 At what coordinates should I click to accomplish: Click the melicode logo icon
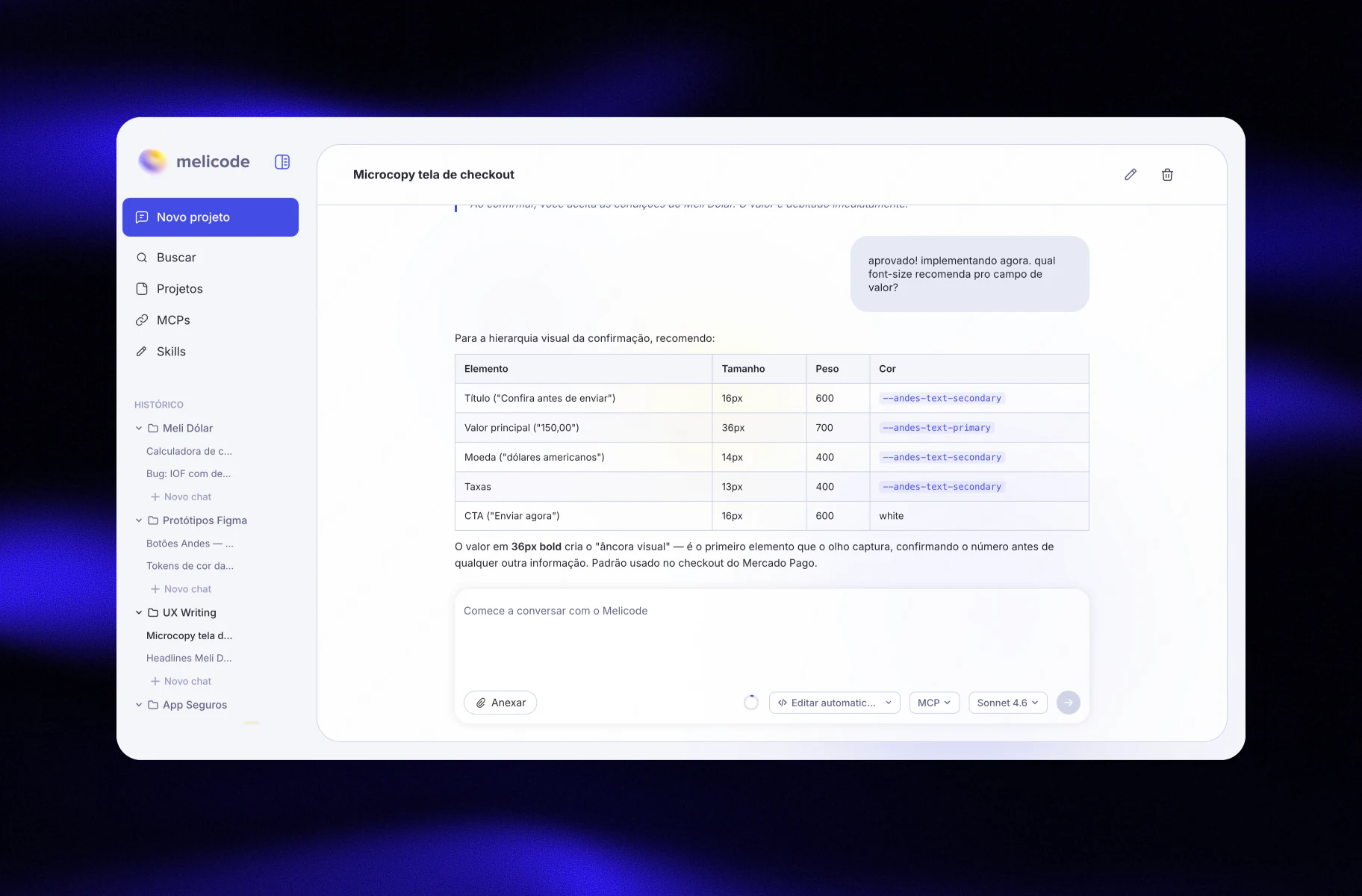click(152, 161)
